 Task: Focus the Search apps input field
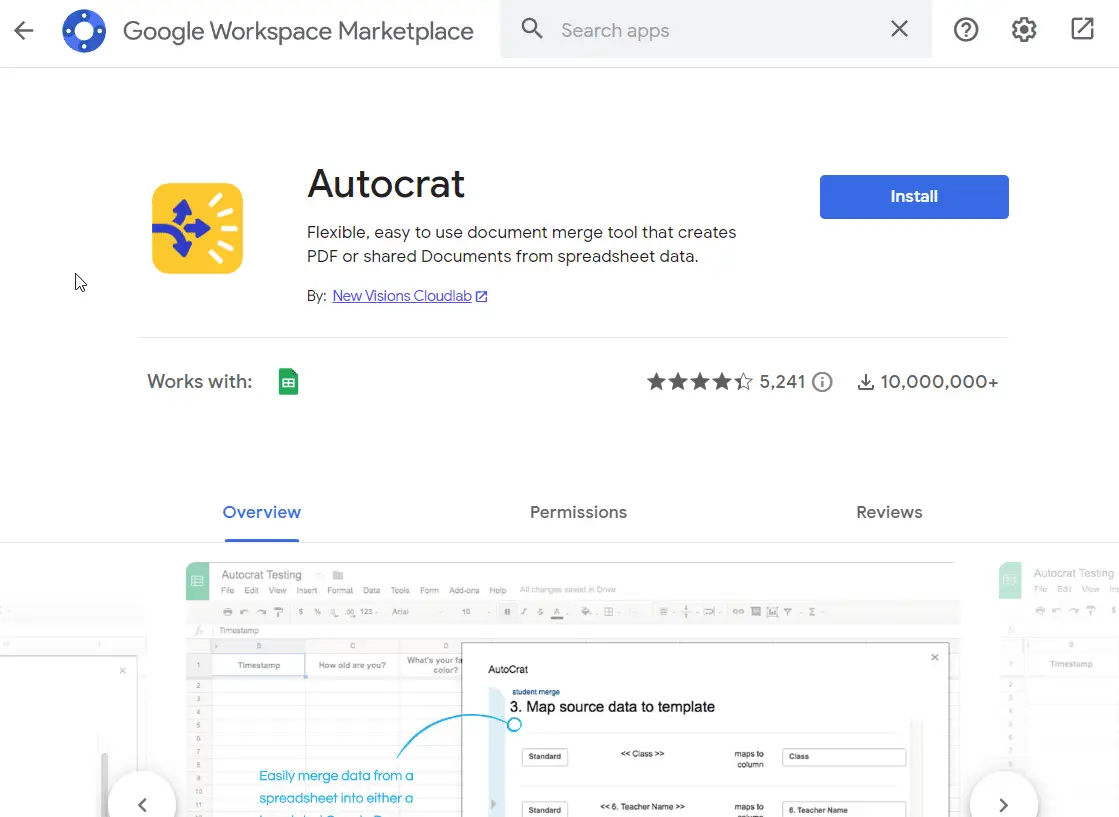pyautogui.click(x=717, y=30)
